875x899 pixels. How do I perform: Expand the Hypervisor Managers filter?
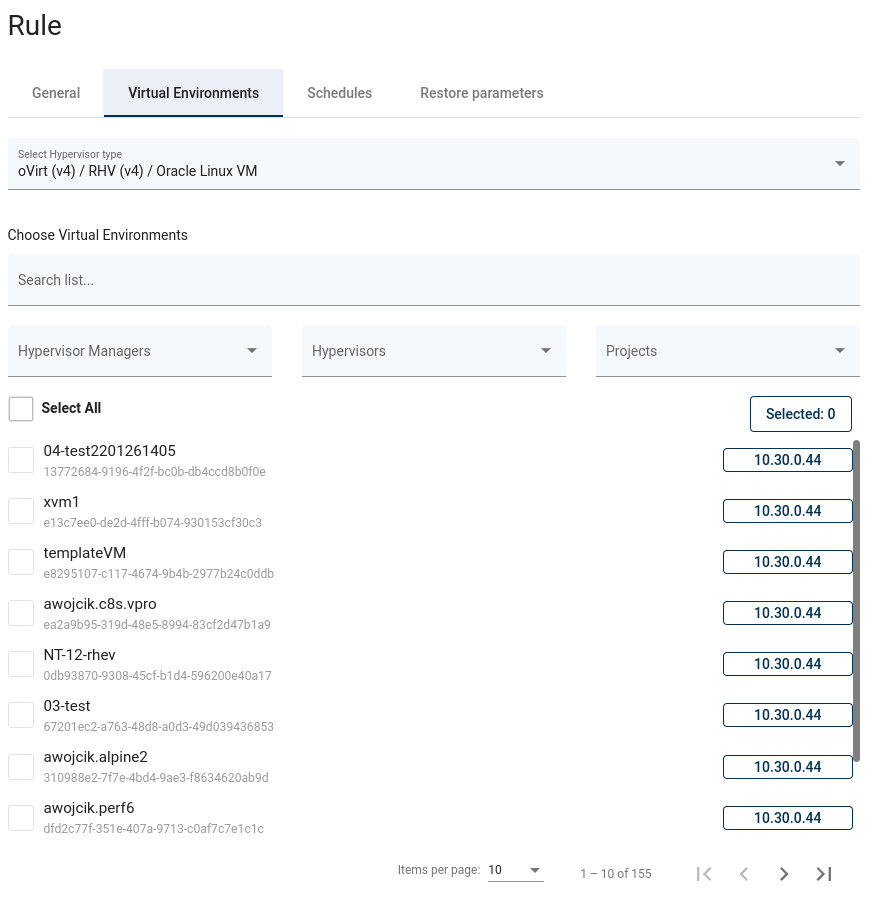[139, 351]
